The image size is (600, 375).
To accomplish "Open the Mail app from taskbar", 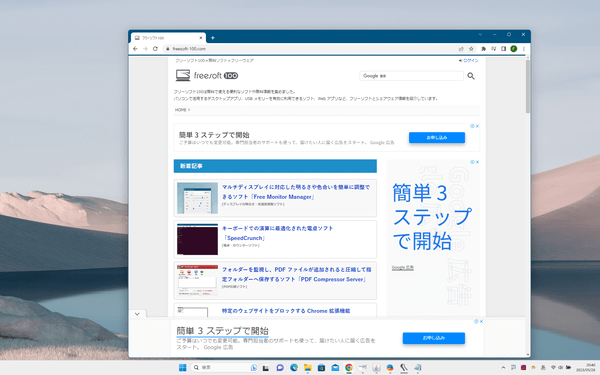I will point(335,368).
